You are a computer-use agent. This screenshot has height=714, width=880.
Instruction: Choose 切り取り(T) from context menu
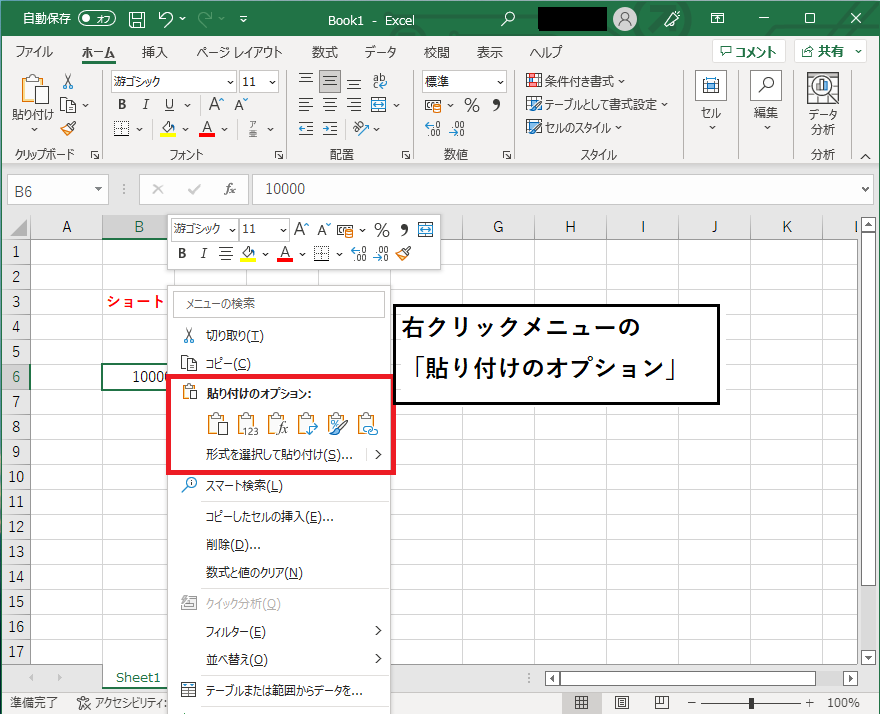(279, 336)
